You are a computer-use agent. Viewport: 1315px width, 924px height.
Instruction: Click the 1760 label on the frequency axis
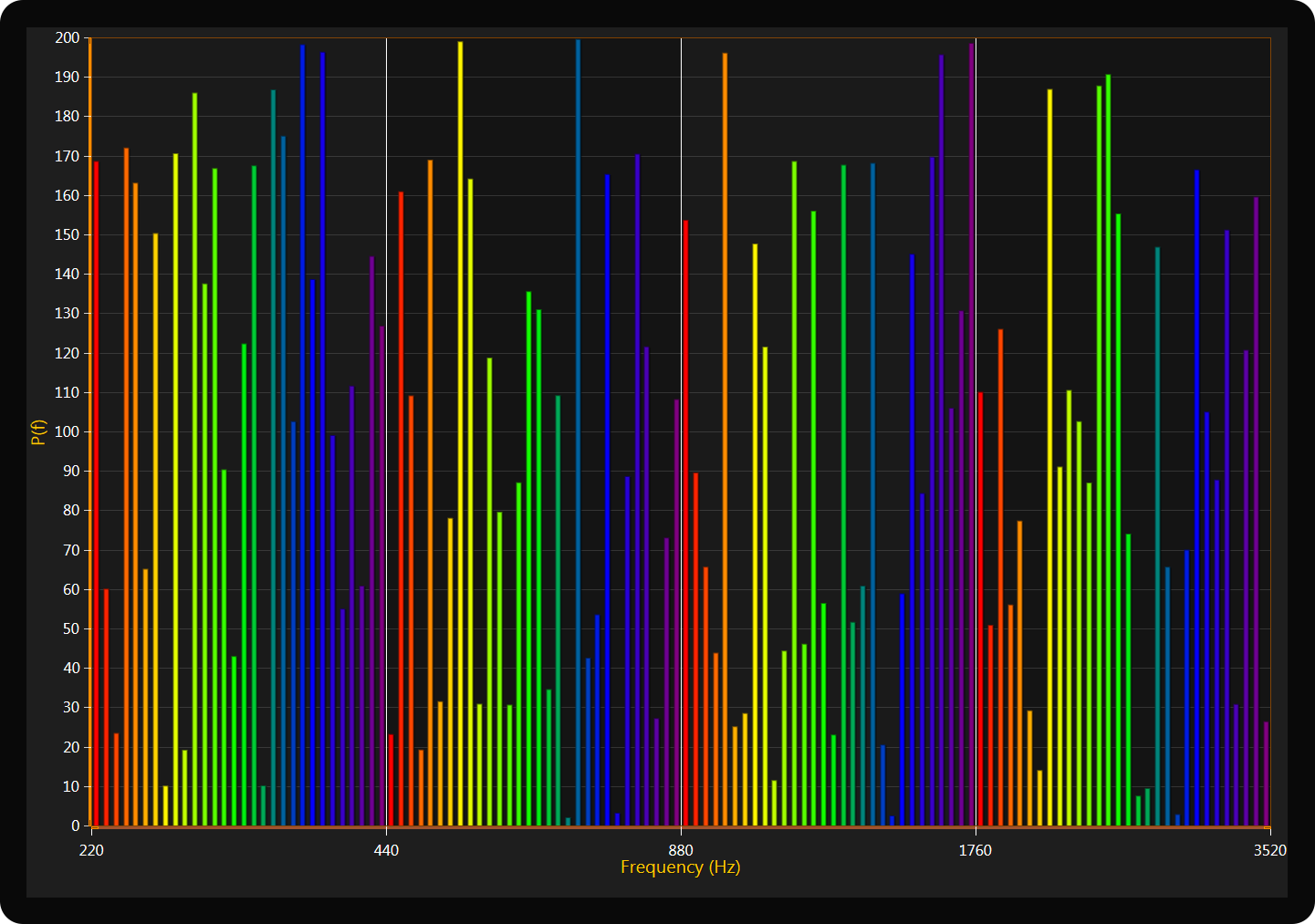pos(975,851)
